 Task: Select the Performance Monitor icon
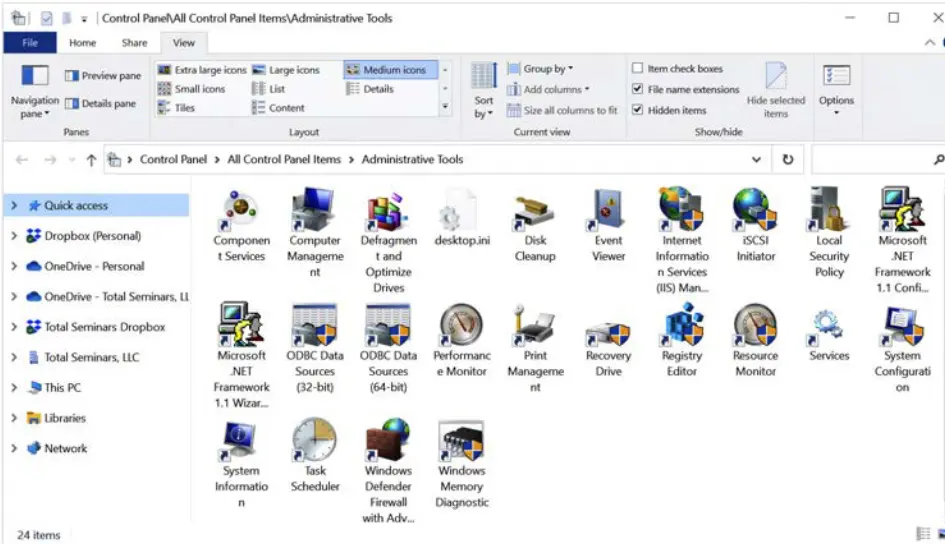tap(461, 327)
